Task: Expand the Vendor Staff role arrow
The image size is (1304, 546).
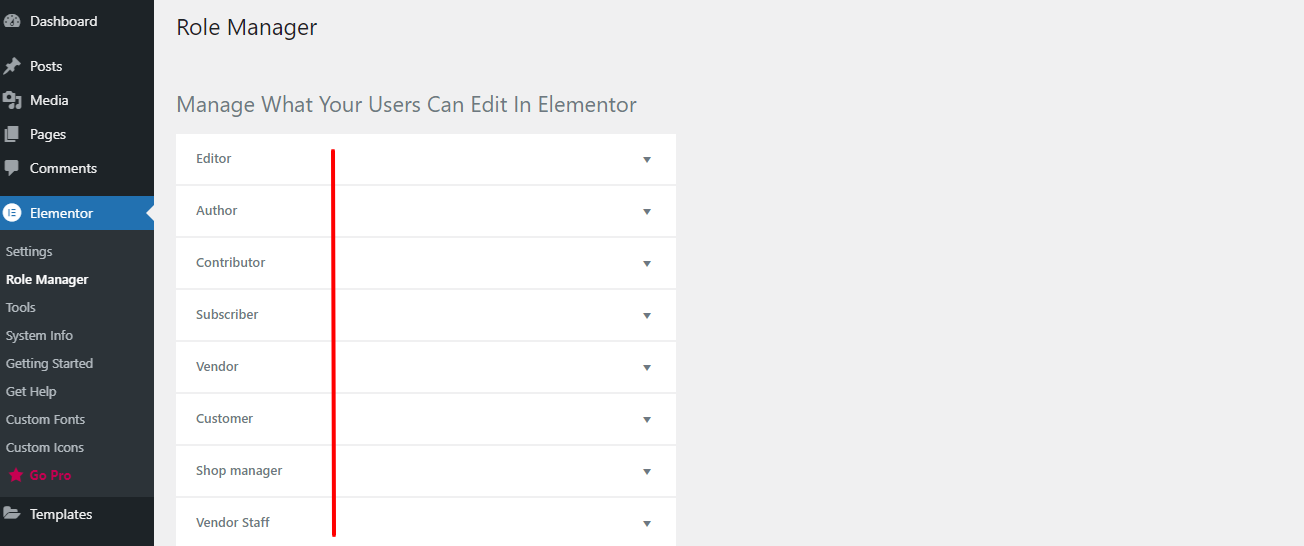Action: tap(647, 524)
